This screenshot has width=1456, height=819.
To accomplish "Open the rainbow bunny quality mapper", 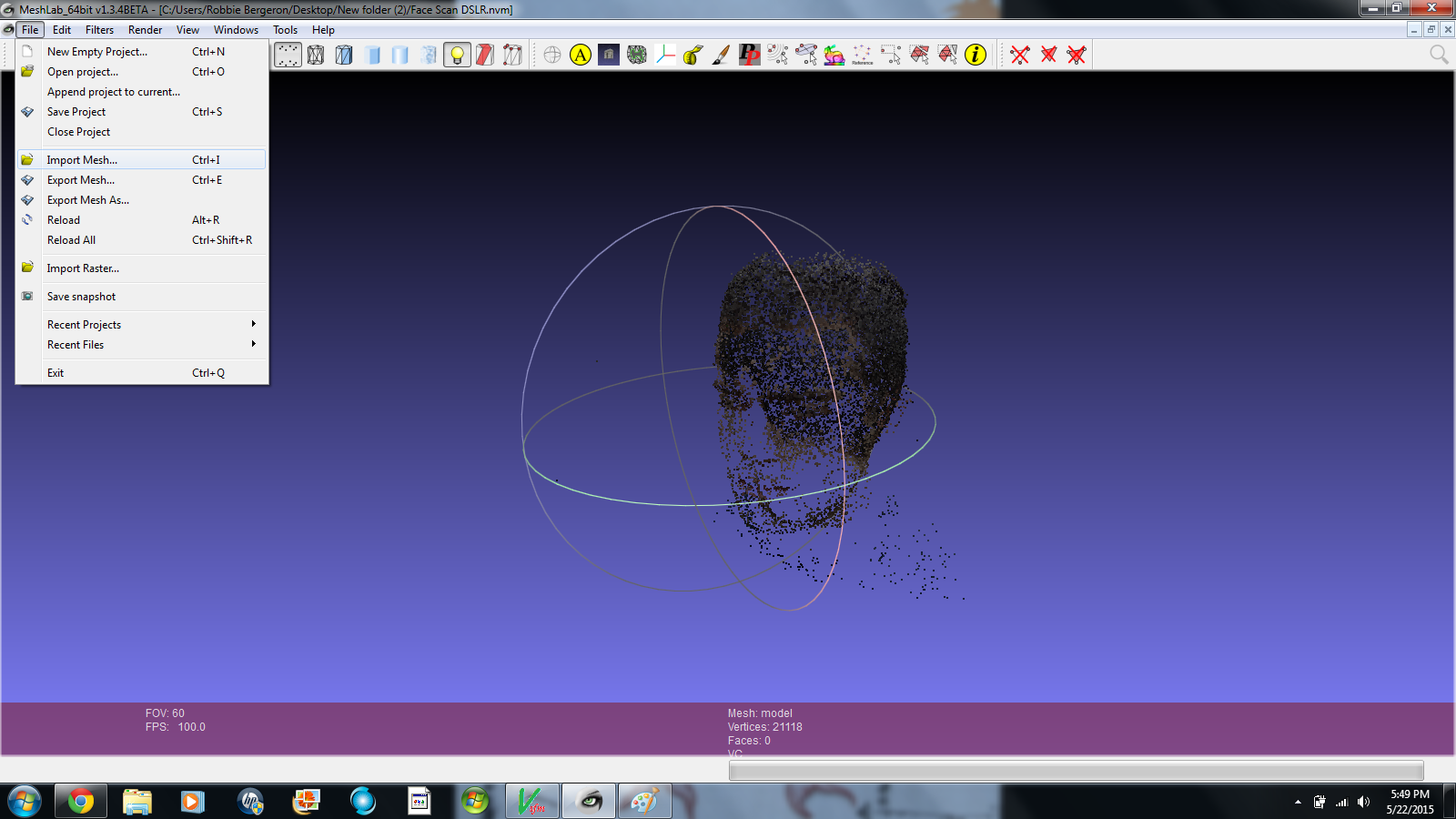I will pyautogui.click(x=834, y=55).
